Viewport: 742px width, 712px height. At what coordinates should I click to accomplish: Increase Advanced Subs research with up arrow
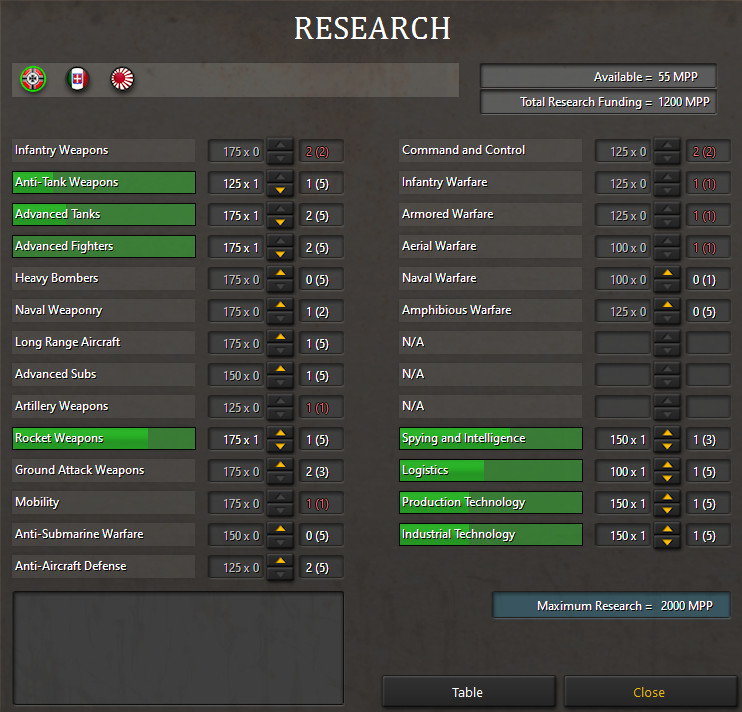280,369
